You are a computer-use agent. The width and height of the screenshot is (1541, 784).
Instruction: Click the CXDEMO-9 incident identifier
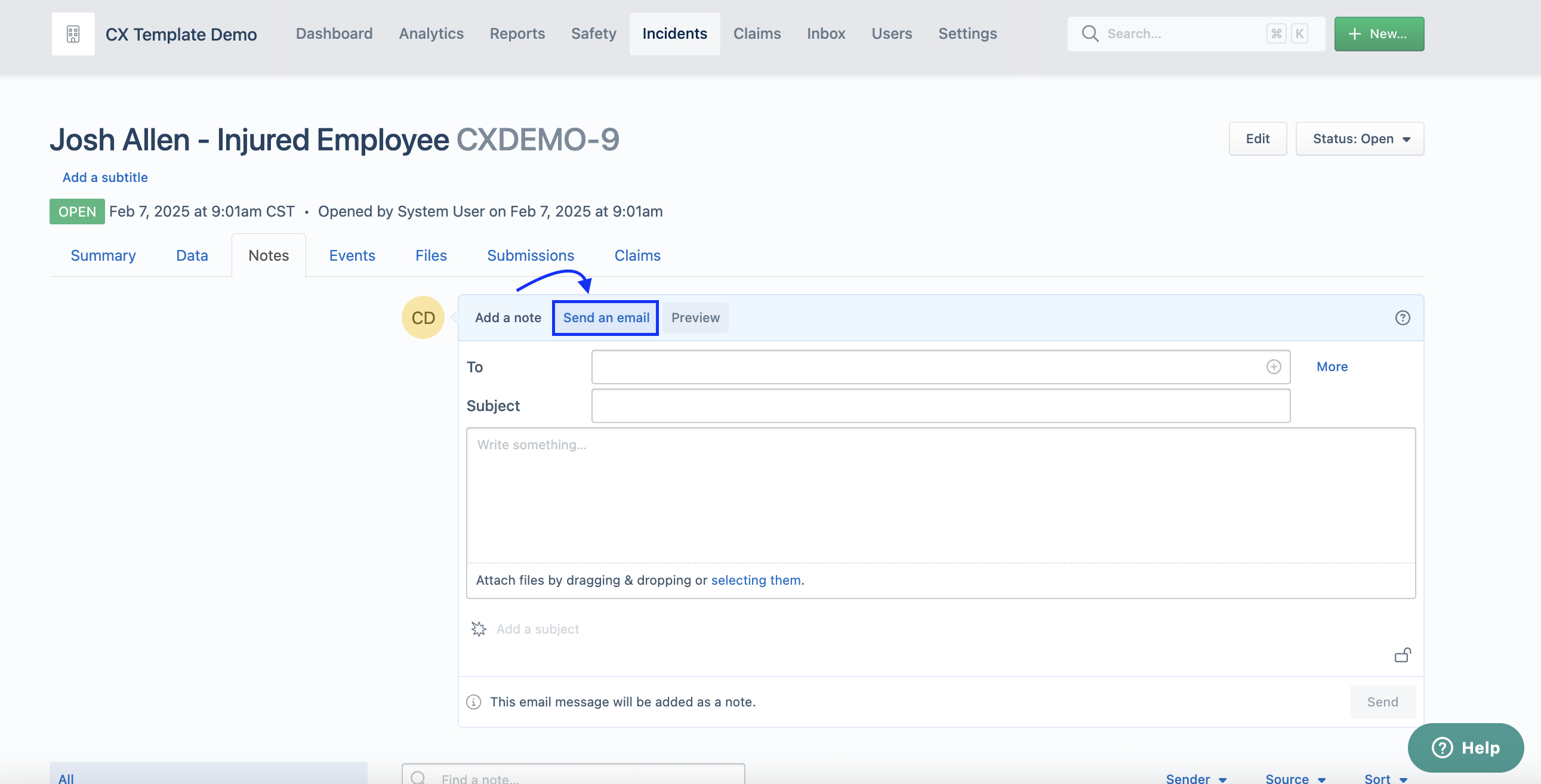[x=538, y=140]
